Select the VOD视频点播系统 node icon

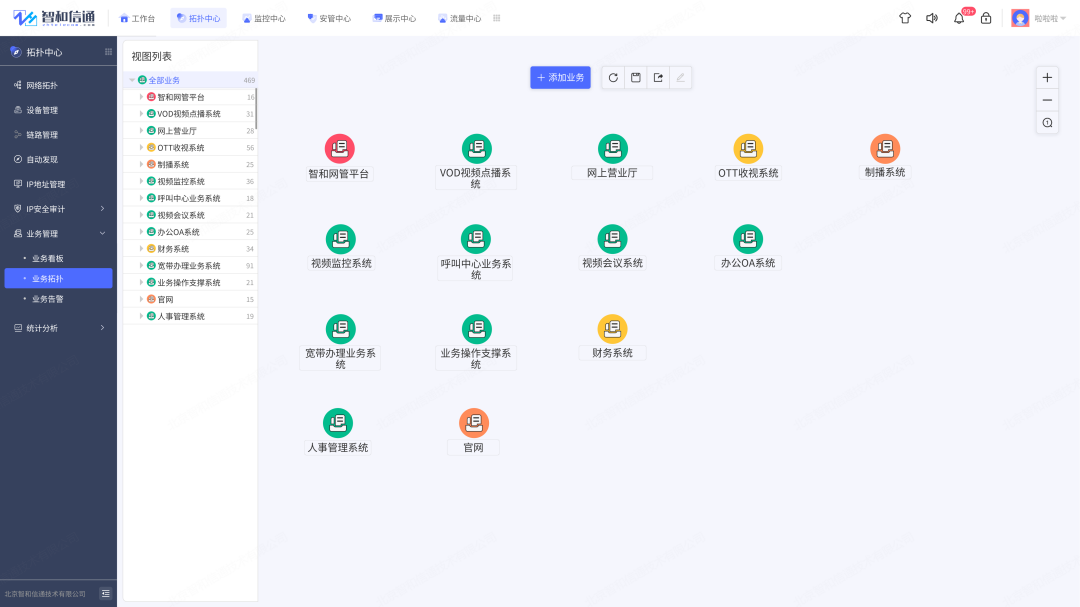[476, 149]
